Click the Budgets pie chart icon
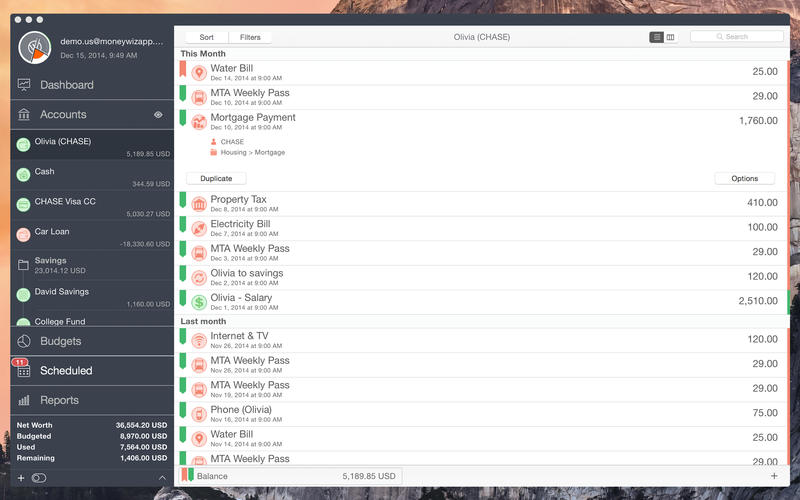 [24, 341]
